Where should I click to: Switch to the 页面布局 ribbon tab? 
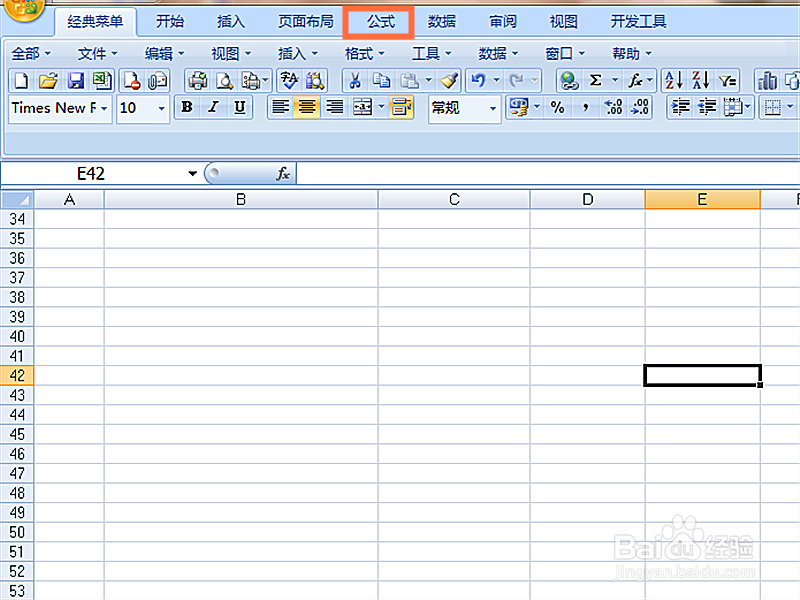(306, 22)
